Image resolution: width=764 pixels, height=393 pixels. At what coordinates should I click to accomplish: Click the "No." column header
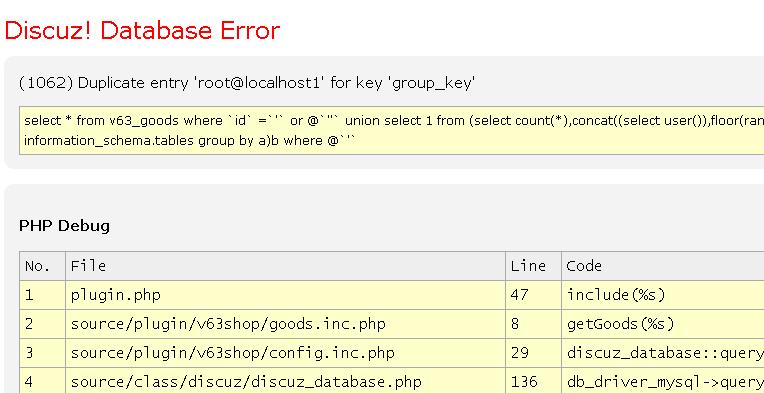coord(42,266)
